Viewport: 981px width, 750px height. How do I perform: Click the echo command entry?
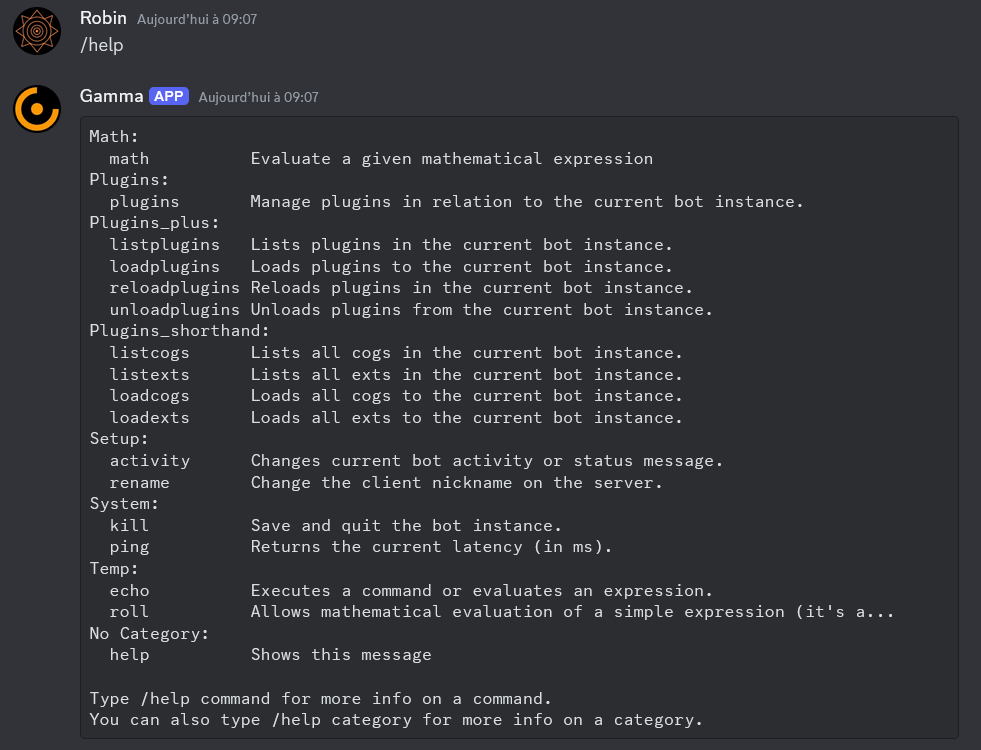pyautogui.click(x=129, y=590)
